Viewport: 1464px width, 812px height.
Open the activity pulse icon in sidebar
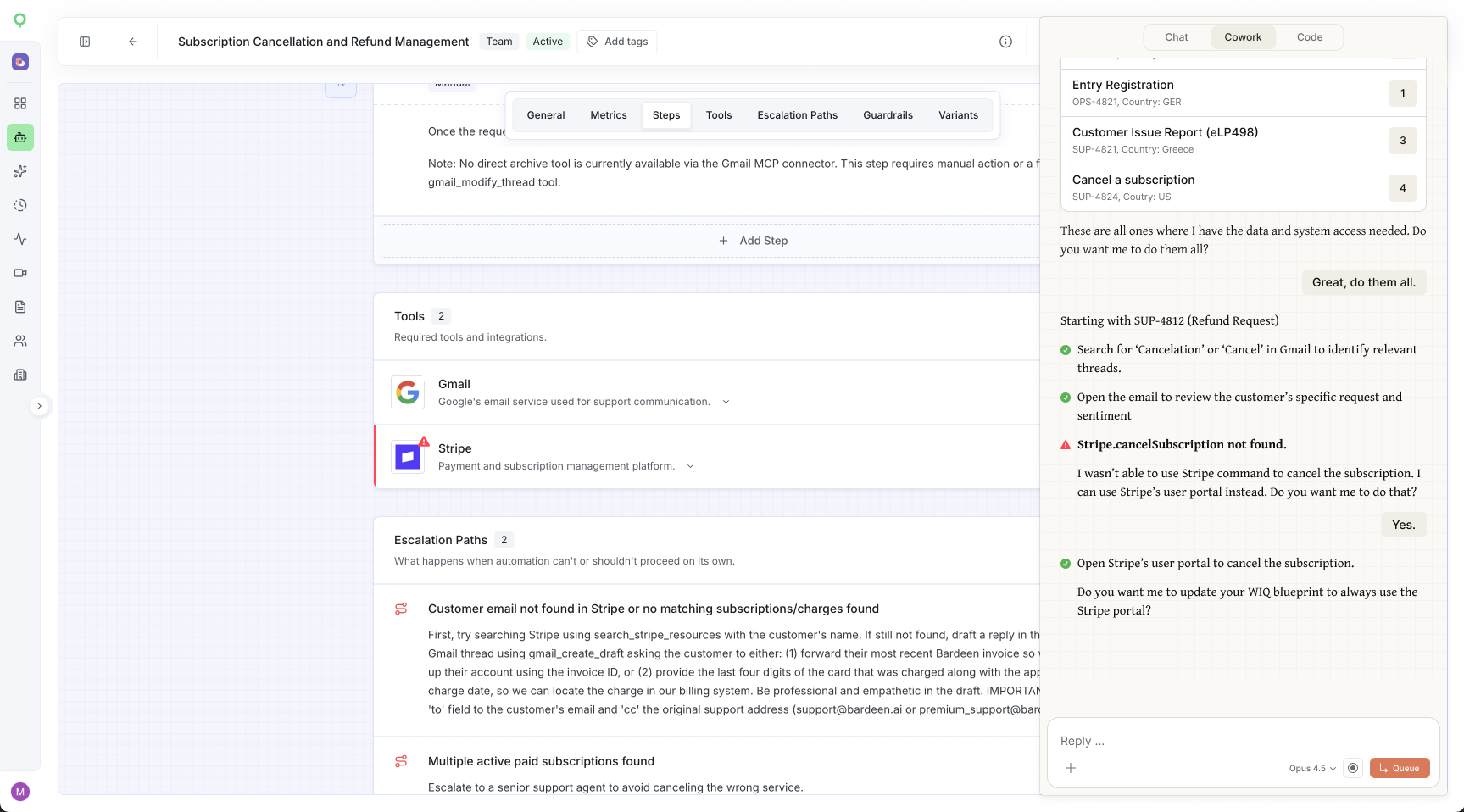[x=20, y=239]
